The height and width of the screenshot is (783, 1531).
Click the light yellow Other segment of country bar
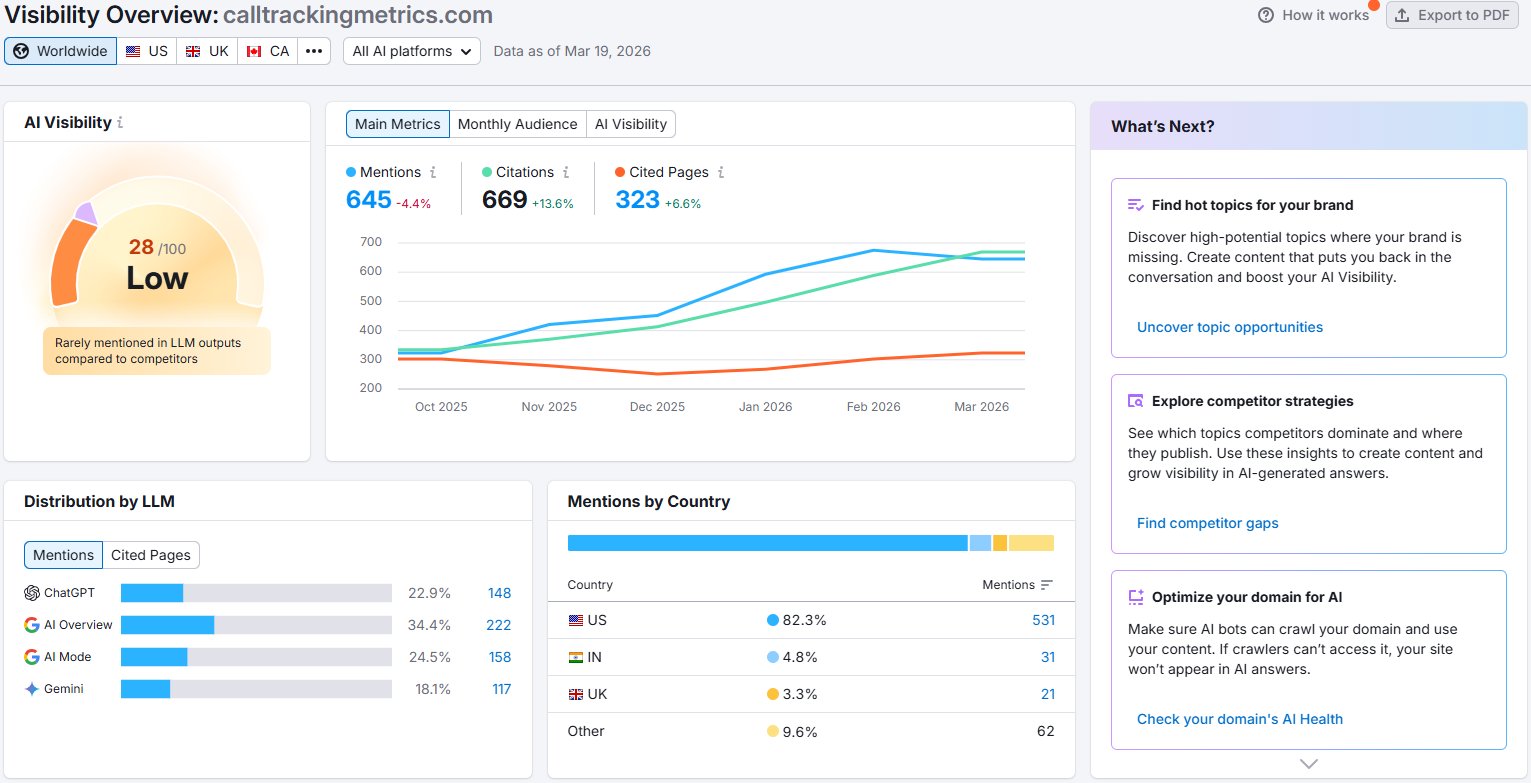[1031, 543]
